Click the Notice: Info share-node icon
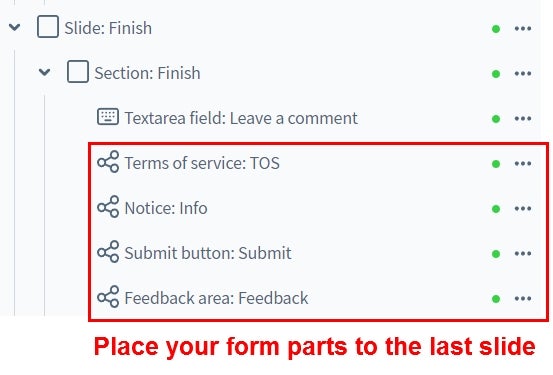This screenshot has width=553, height=375. coord(108,207)
